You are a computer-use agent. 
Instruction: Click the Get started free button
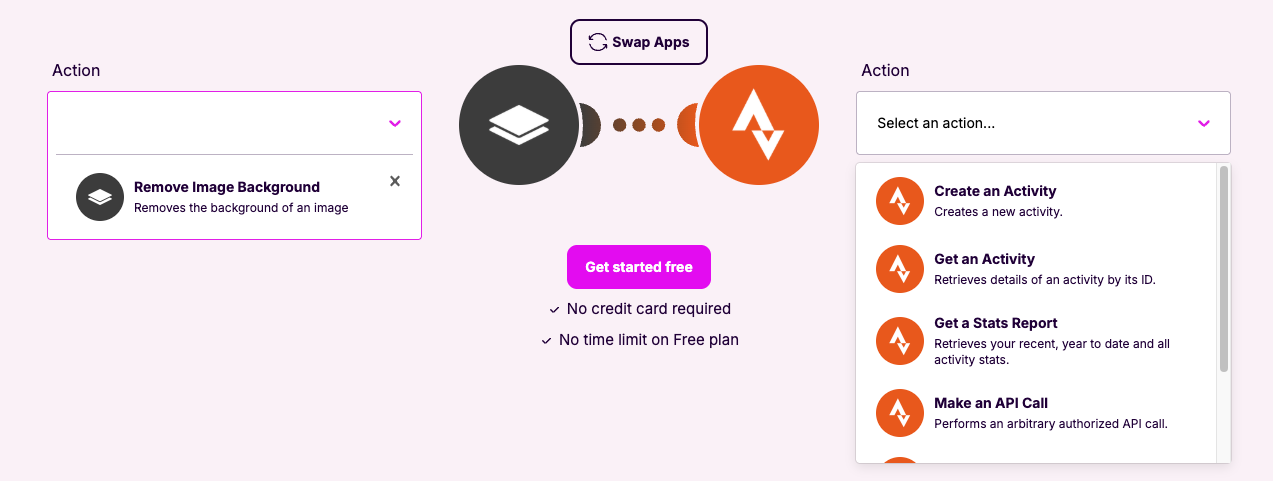(x=638, y=267)
